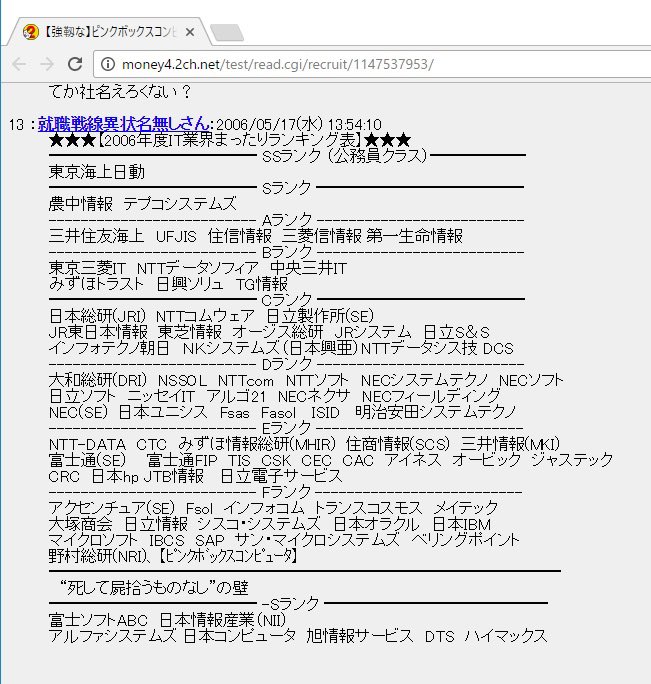Click 野村総研(NRI) text

tap(98, 556)
